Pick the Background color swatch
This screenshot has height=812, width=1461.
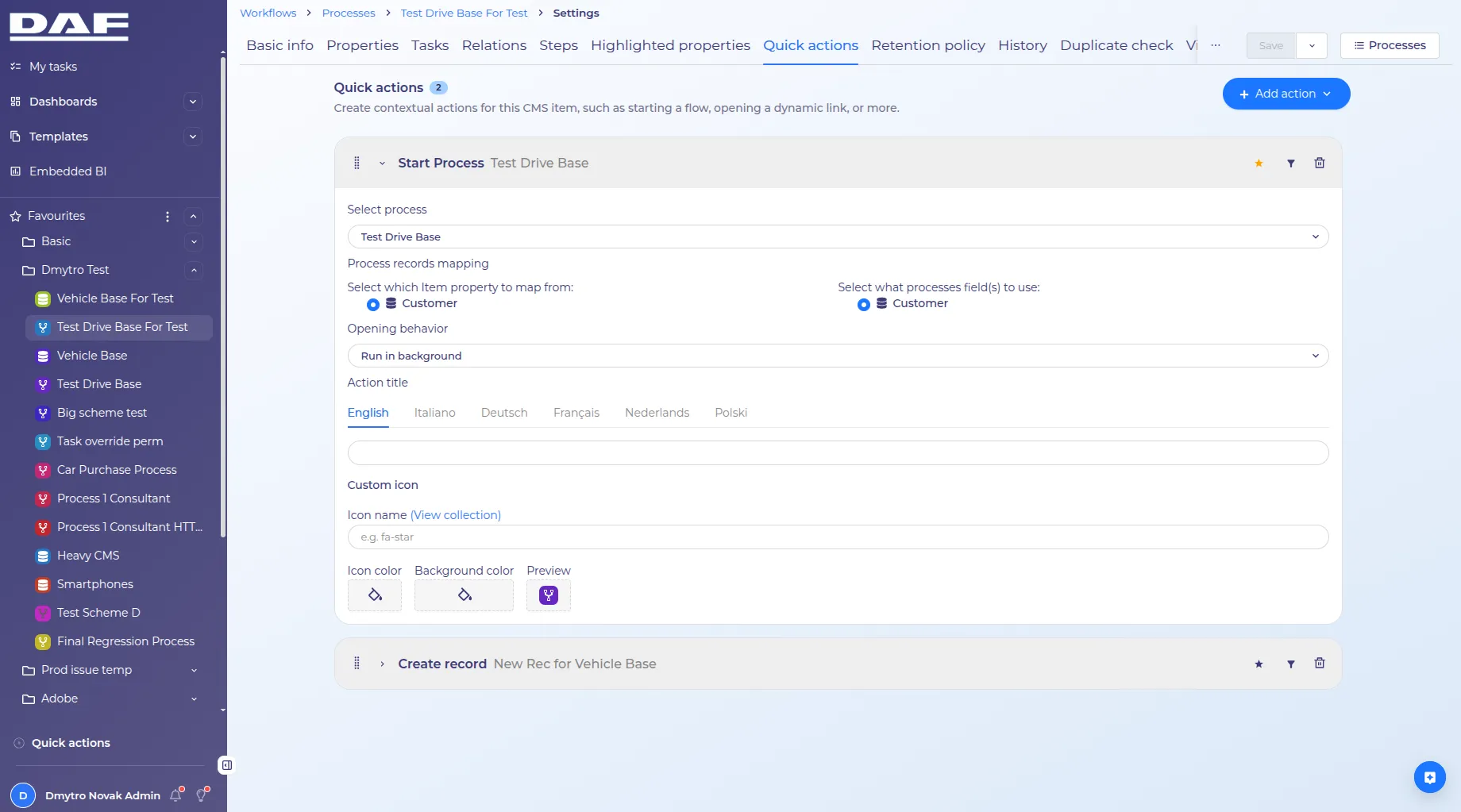tap(464, 595)
